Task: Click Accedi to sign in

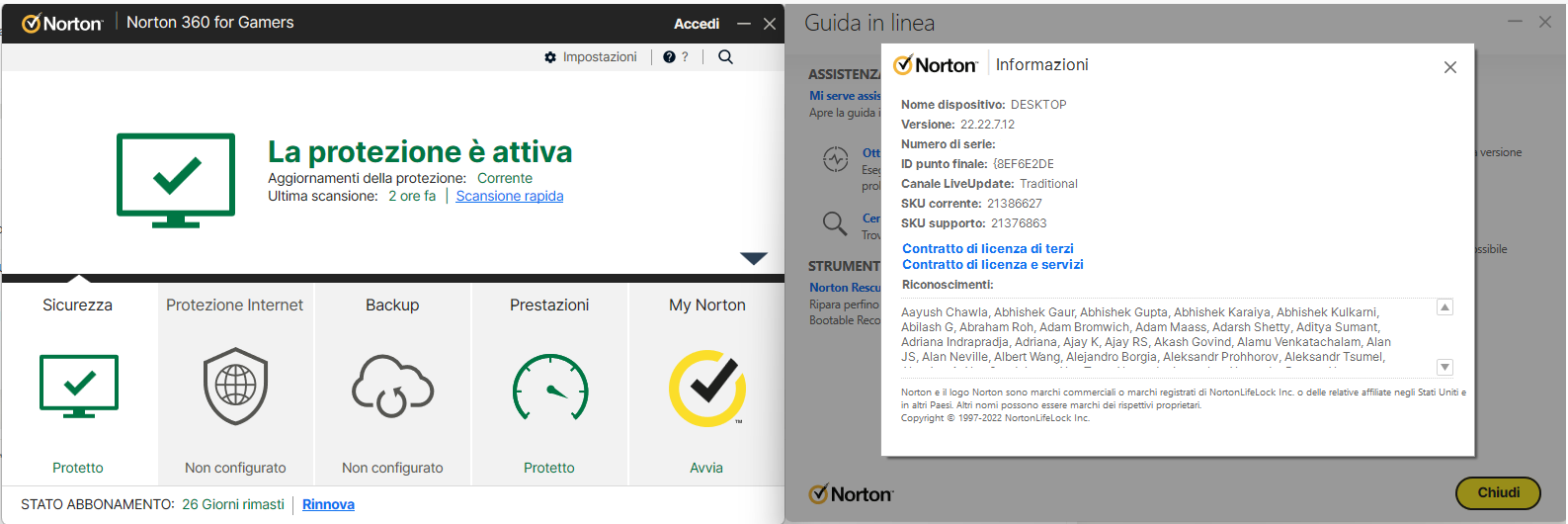Action: (x=697, y=24)
